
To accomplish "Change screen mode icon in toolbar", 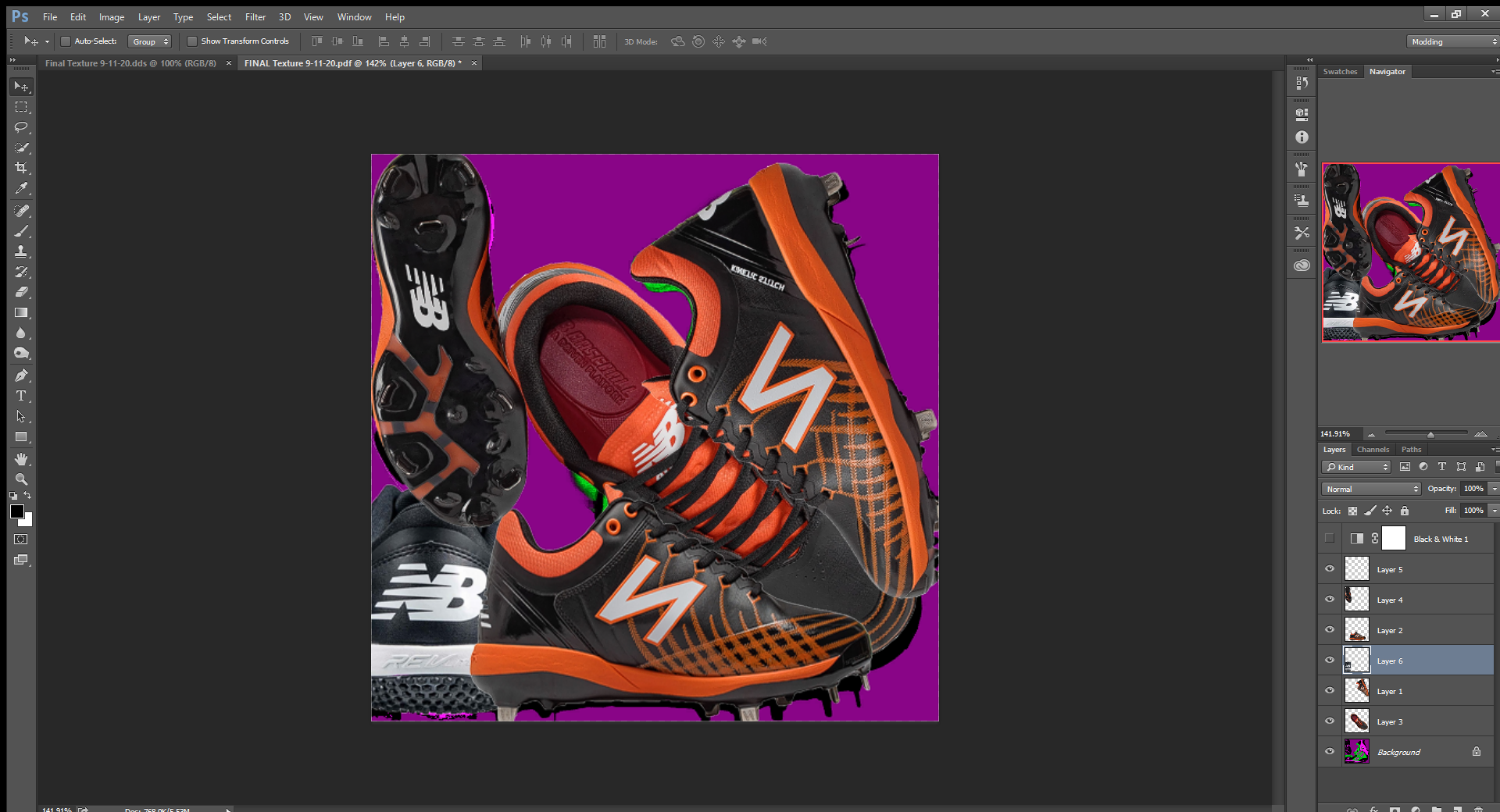I will tap(21, 560).
